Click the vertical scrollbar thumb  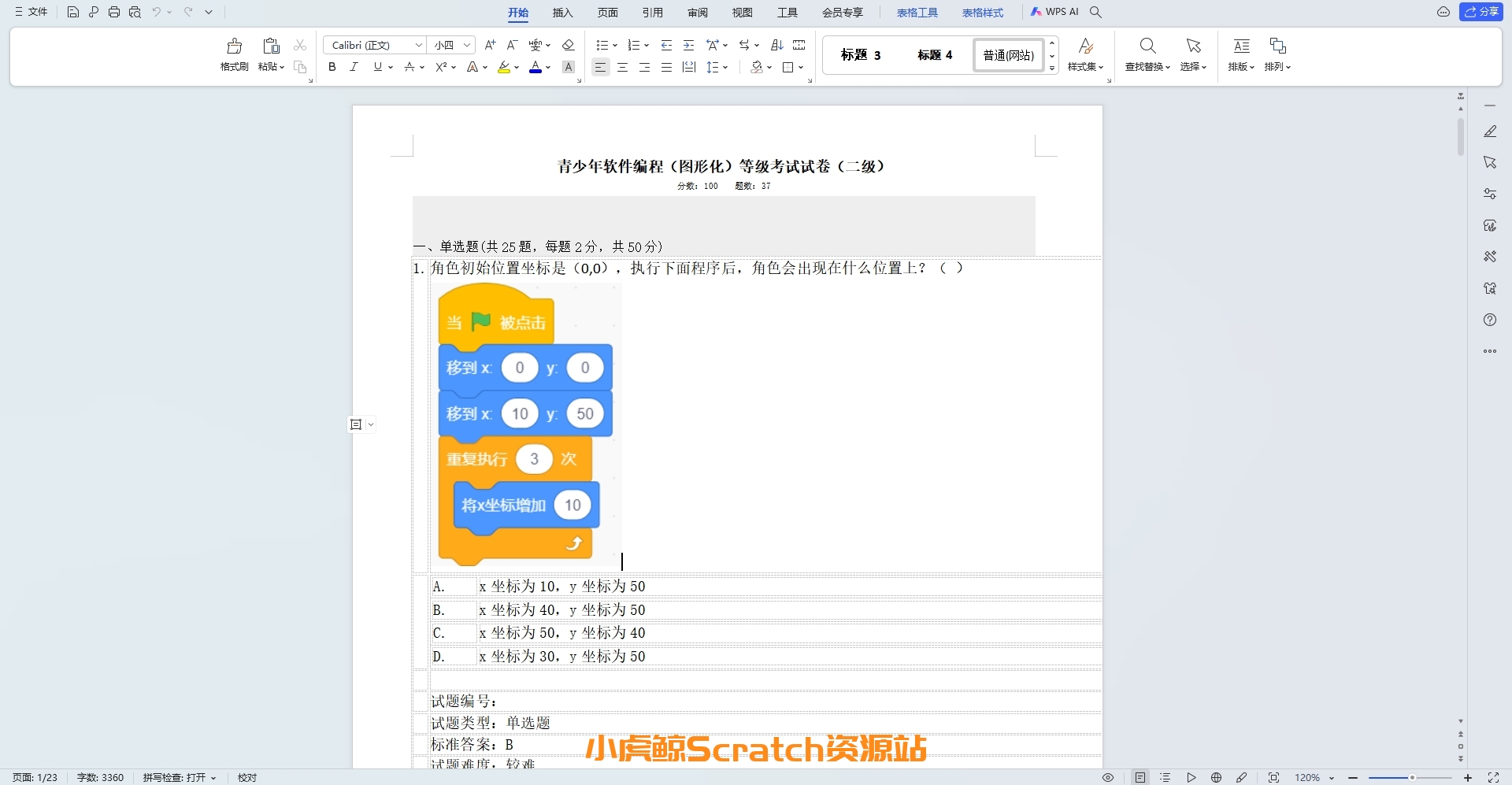(x=1461, y=137)
